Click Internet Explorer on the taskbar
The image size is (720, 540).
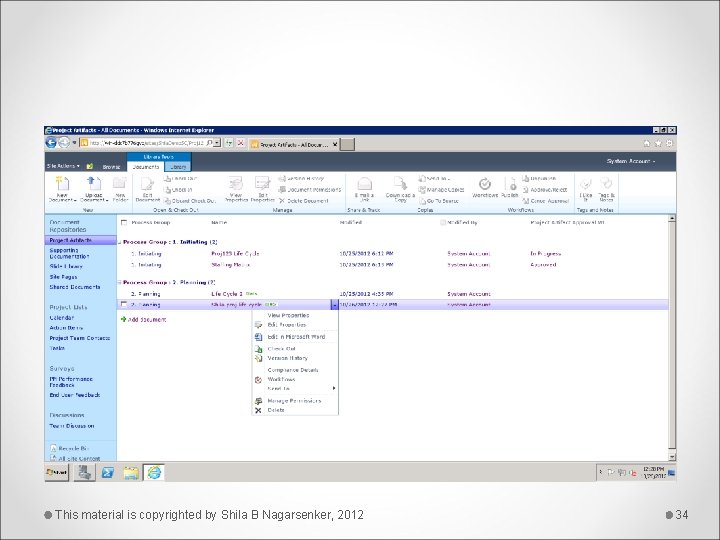tap(154, 472)
